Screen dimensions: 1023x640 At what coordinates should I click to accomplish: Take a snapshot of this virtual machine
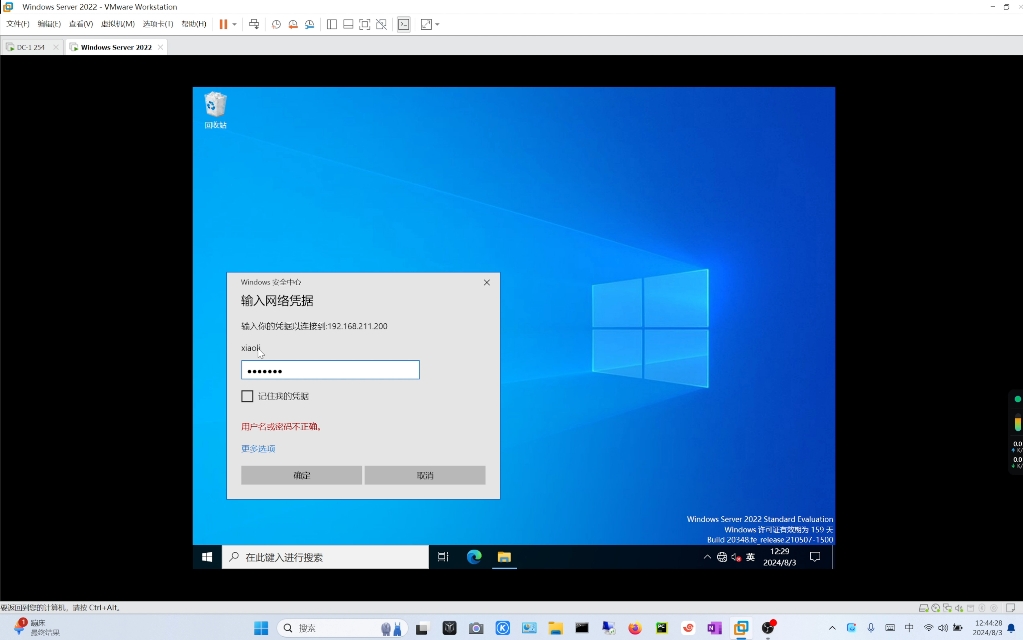coord(276,24)
